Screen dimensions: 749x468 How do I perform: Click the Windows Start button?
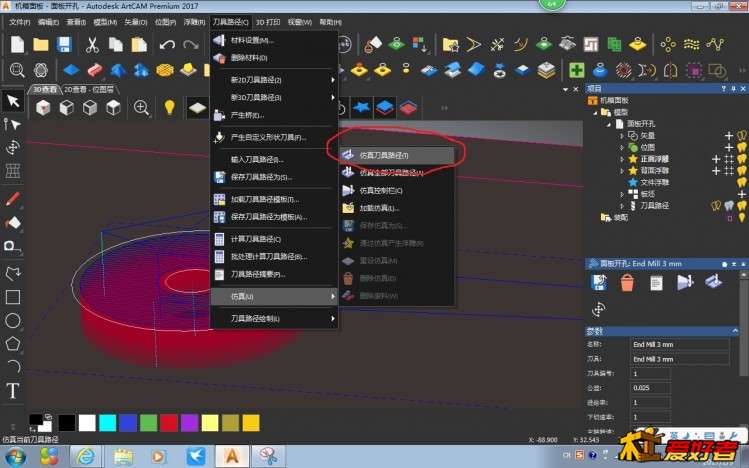[15, 457]
